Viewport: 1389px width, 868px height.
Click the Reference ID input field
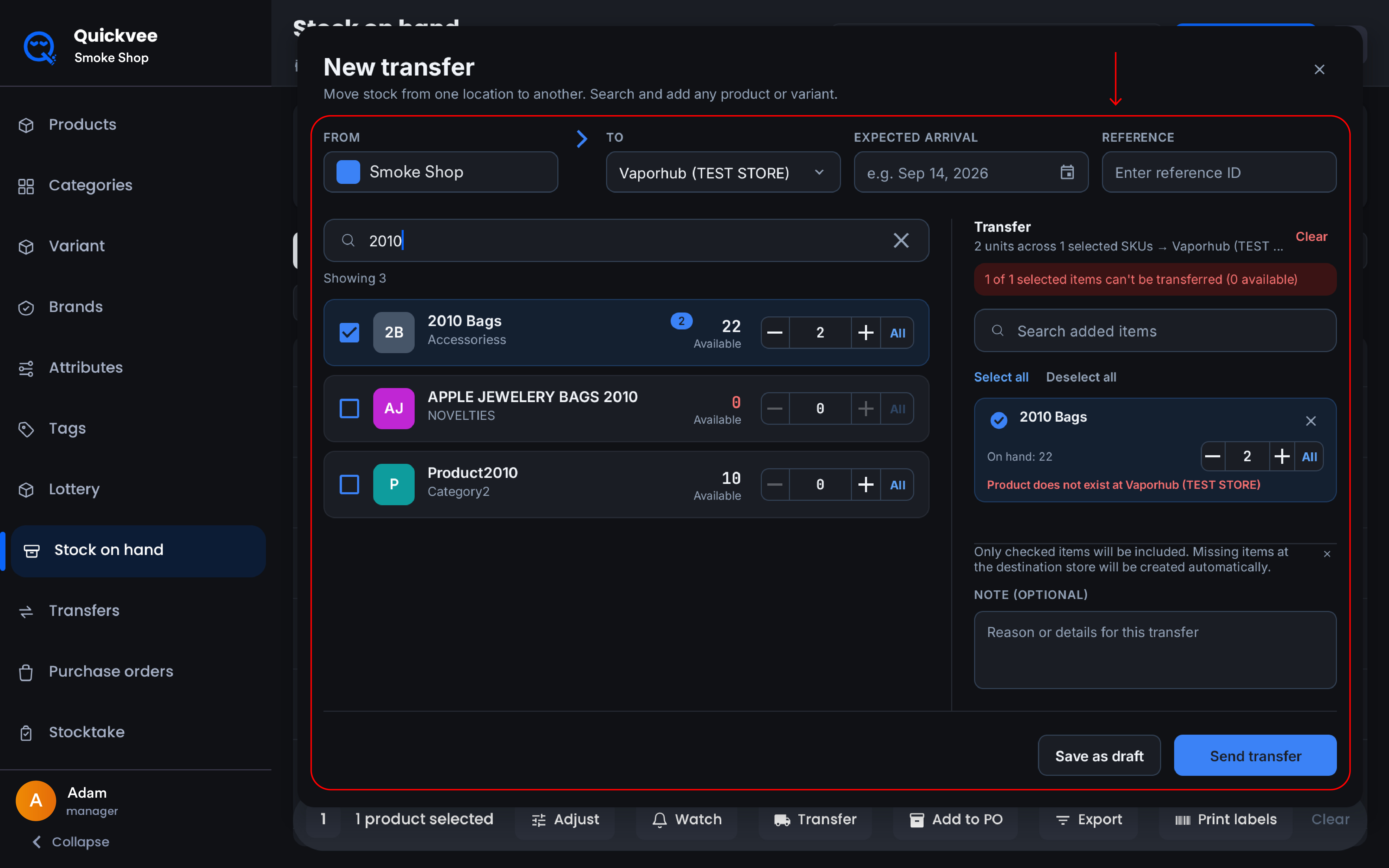click(x=1219, y=172)
